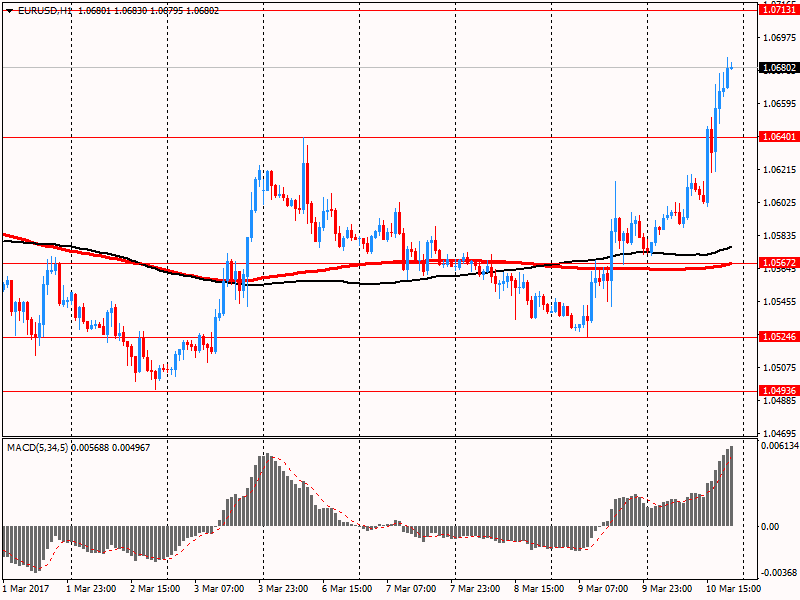
Task: Select the 1.06401 resistance level label
Action: [778, 137]
